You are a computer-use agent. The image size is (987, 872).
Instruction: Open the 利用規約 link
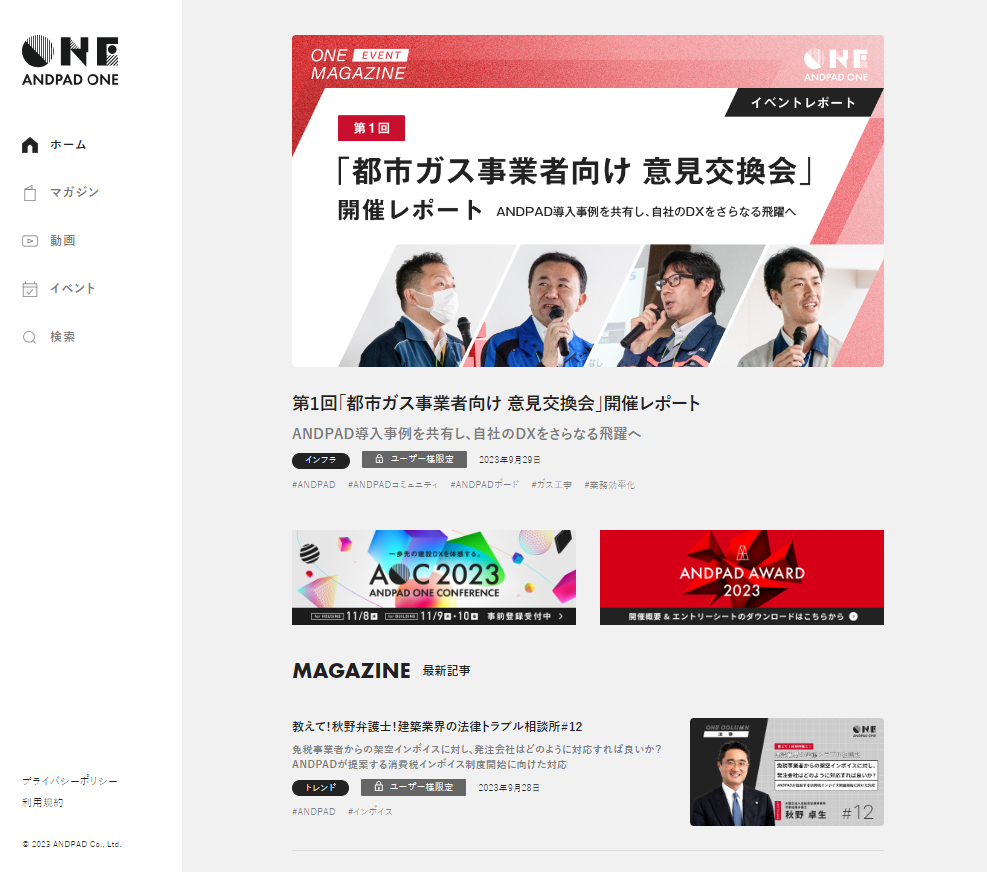[42, 802]
